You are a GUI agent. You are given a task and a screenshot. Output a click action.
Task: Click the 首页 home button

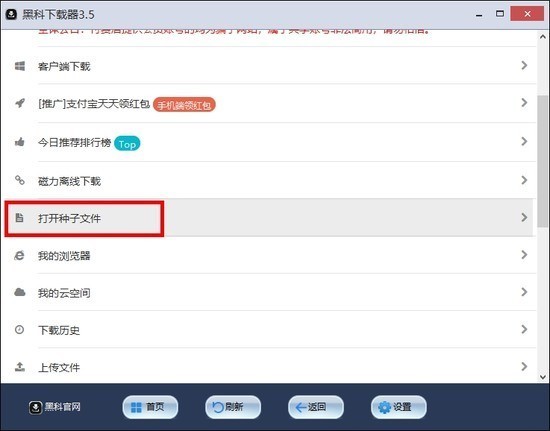tap(150, 407)
